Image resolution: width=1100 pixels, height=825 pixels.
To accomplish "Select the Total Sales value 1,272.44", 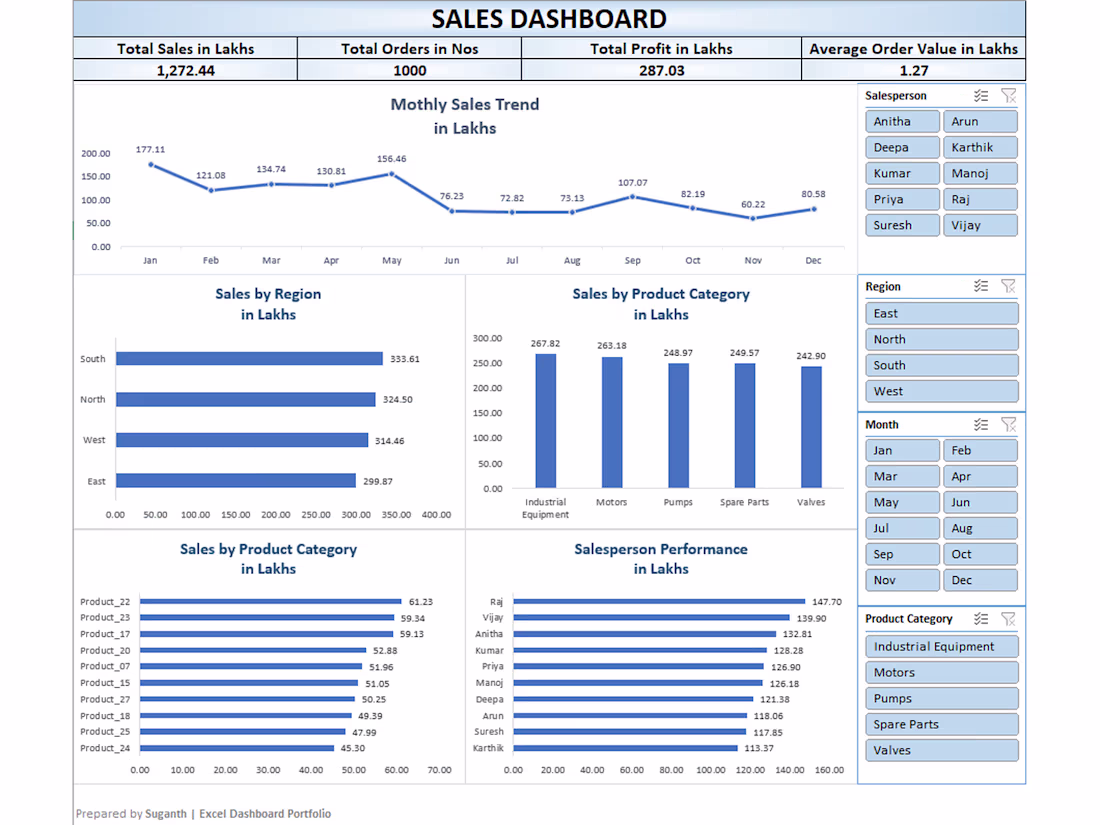I will (x=185, y=71).
